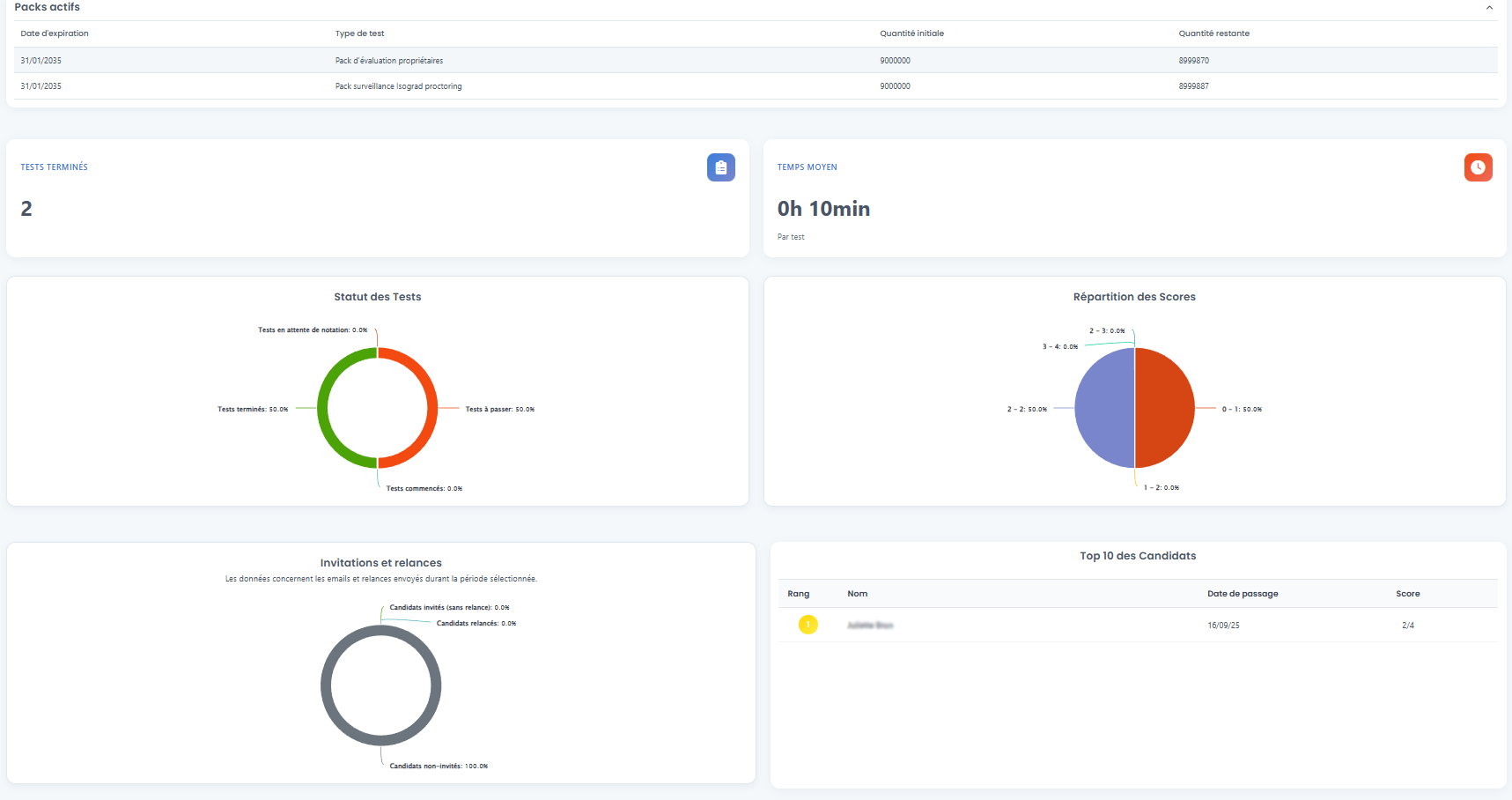Click the purple 2 - 2 pie slice
Image resolution: width=1512 pixels, height=800 pixels.
(x=1104, y=408)
